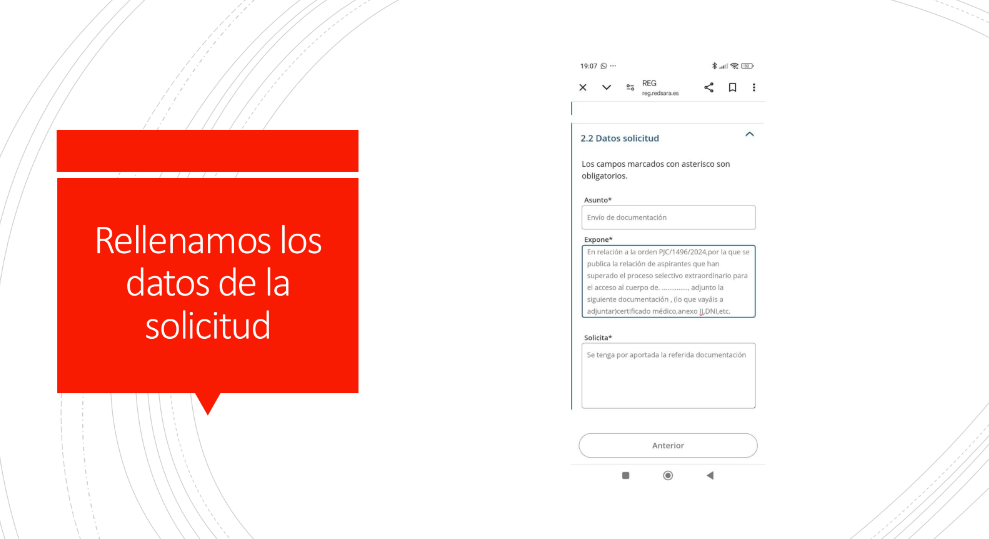Tap the Android back triangle button

click(x=710, y=475)
